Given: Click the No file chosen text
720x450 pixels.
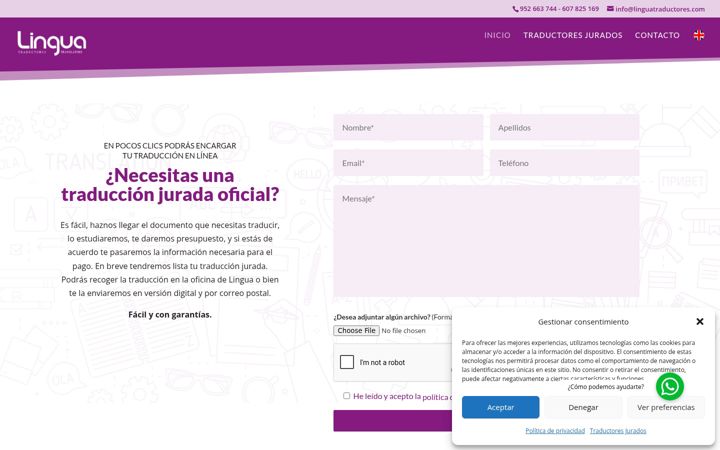Looking at the screenshot, I should [x=403, y=331].
